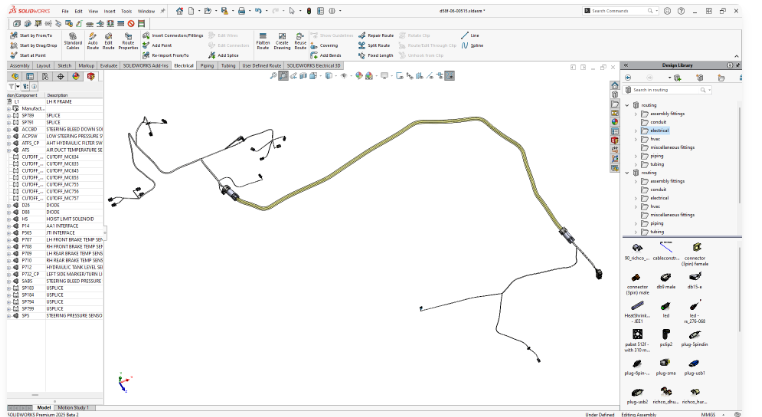Click the Rebuild traffic light icon

(x=309, y=11)
